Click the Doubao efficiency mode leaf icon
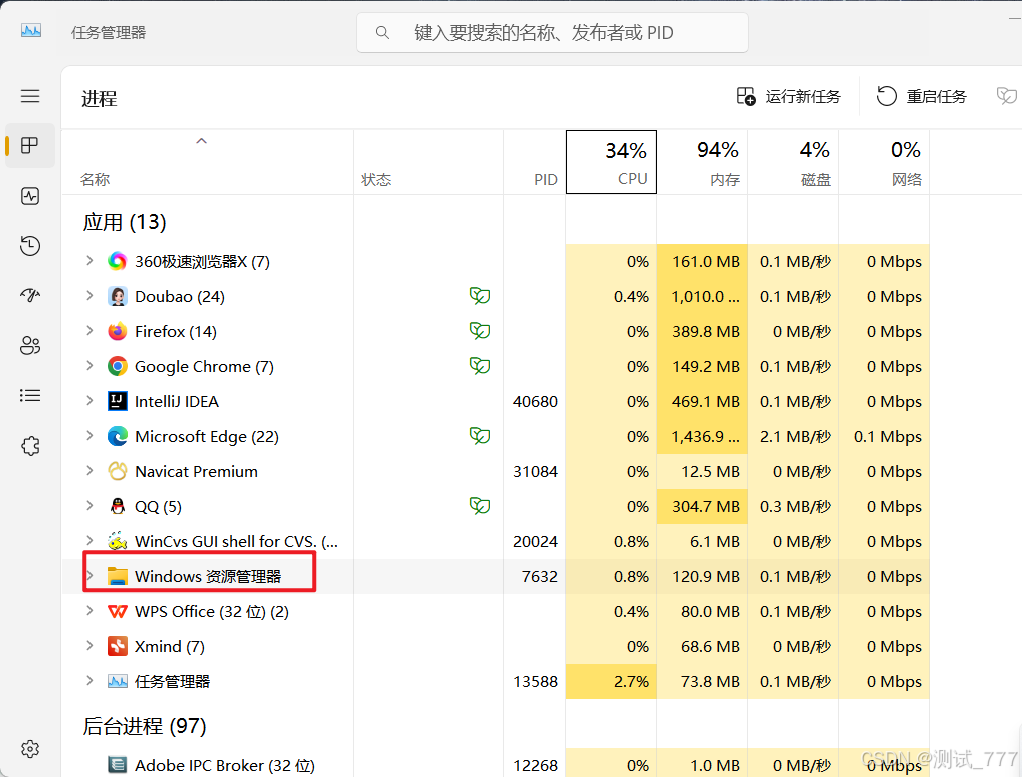 (x=480, y=296)
